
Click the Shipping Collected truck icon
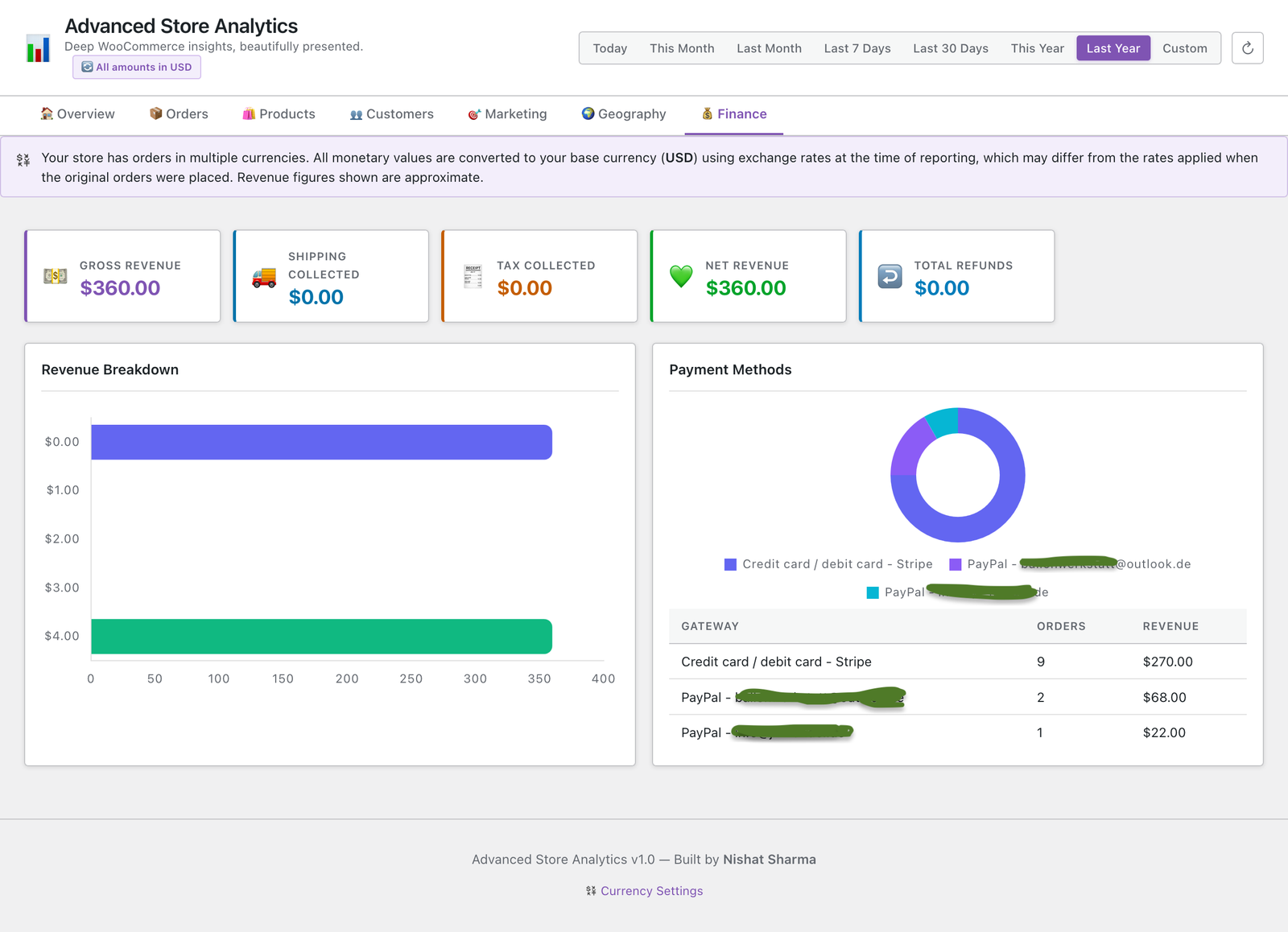pyautogui.click(x=264, y=277)
